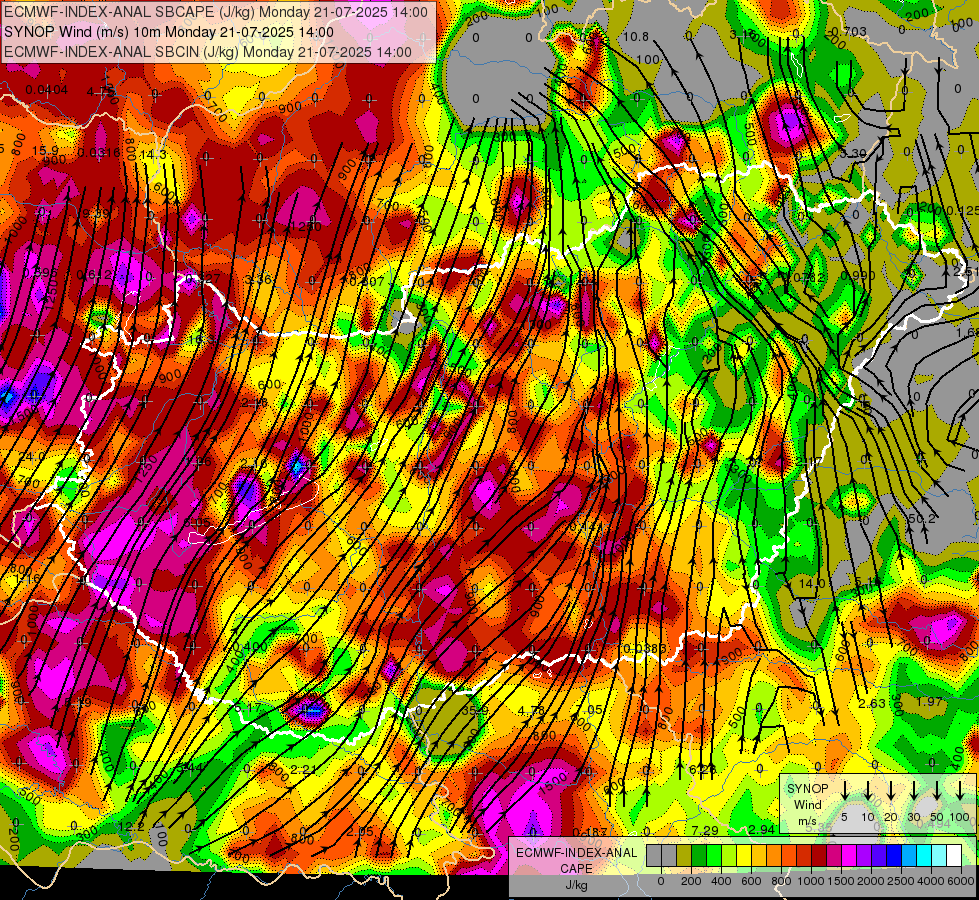The width and height of the screenshot is (979, 900).
Task: Pick the cyan swatch left of 4000 tick
Action: (x=923, y=856)
